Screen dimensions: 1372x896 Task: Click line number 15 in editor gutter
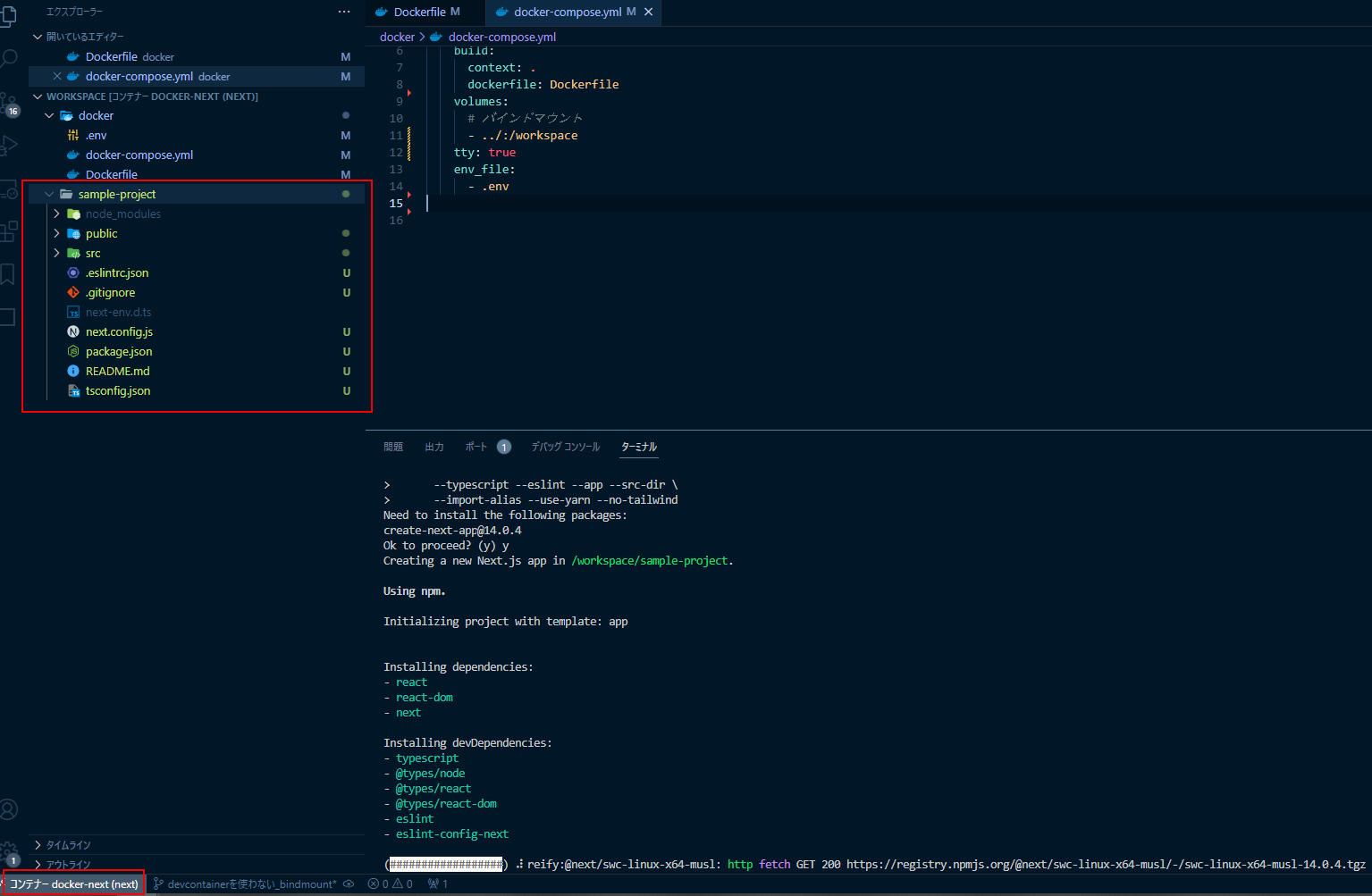(x=396, y=204)
